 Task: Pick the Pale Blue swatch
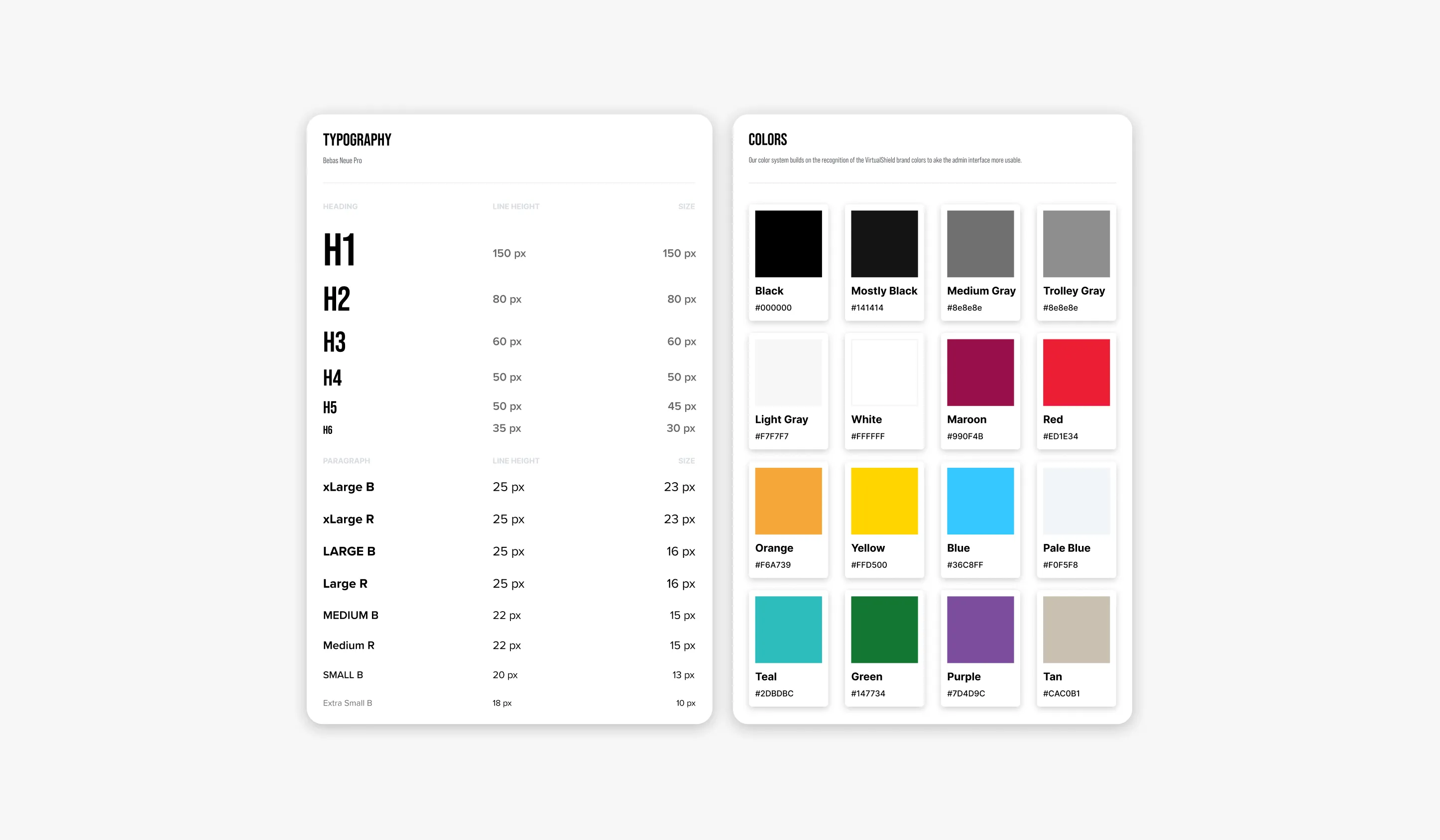coord(1076,501)
